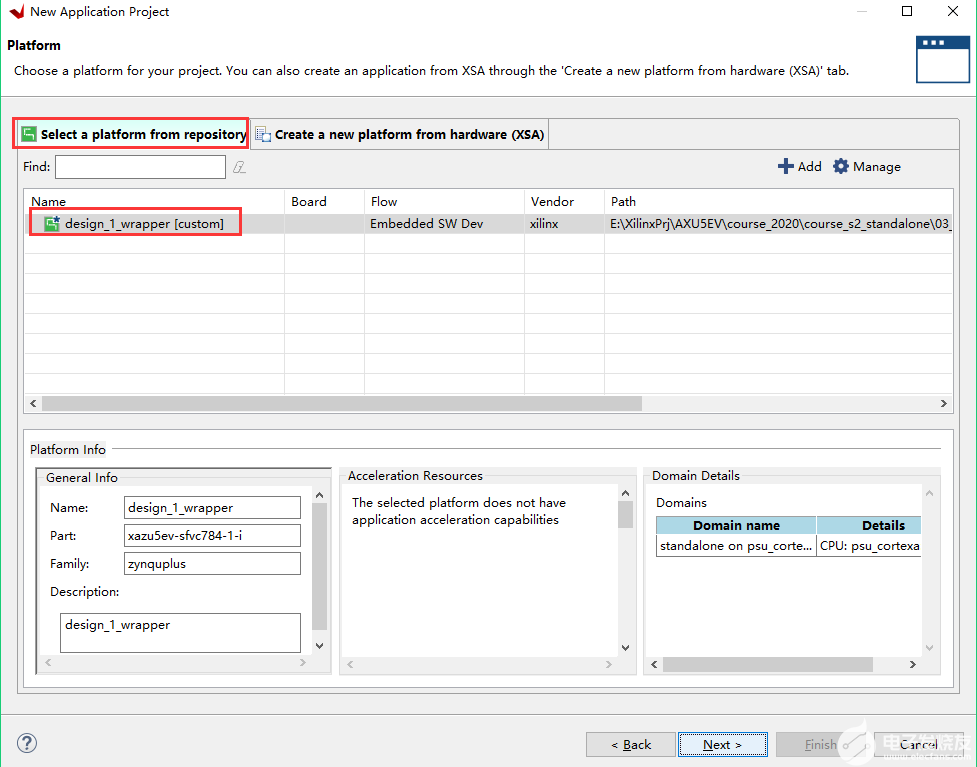Click the Back button
Screen dimensions: 977x767
(631, 745)
